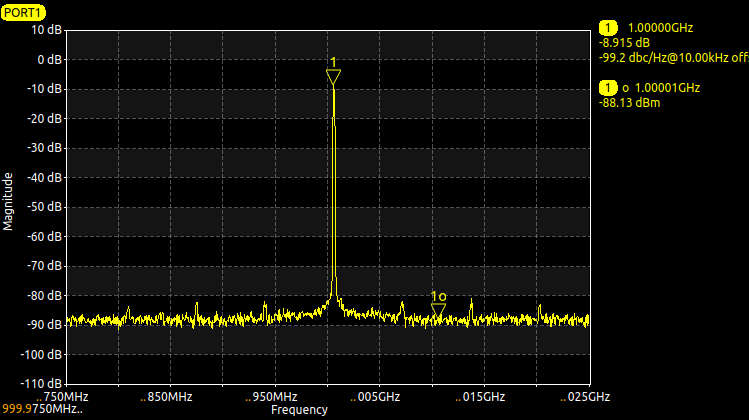The image size is (749, 420).
Task: Click the ..025GHz x-axis tick label
Action: point(585,397)
